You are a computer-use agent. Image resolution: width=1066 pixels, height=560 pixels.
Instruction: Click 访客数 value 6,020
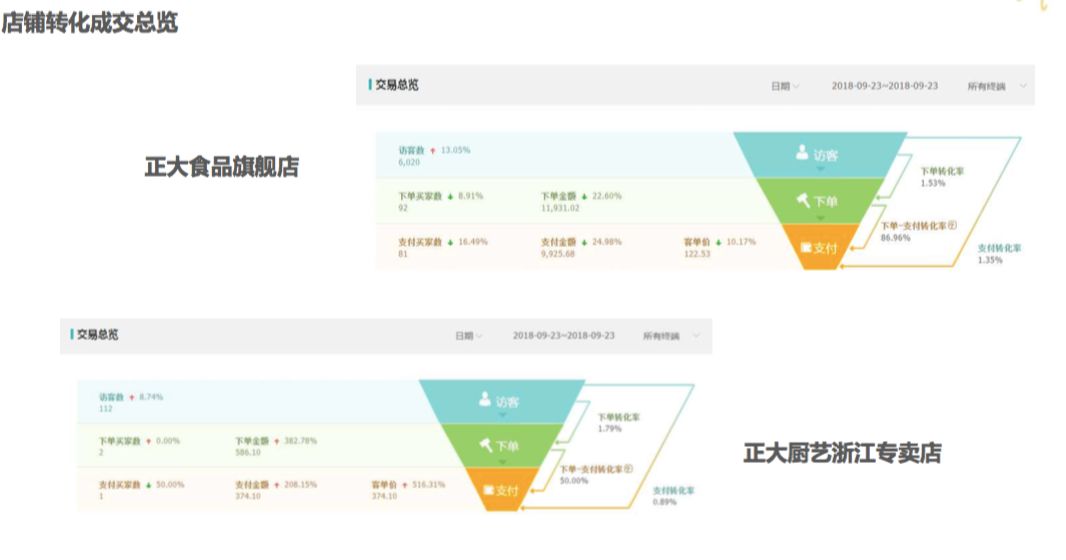click(x=409, y=162)
